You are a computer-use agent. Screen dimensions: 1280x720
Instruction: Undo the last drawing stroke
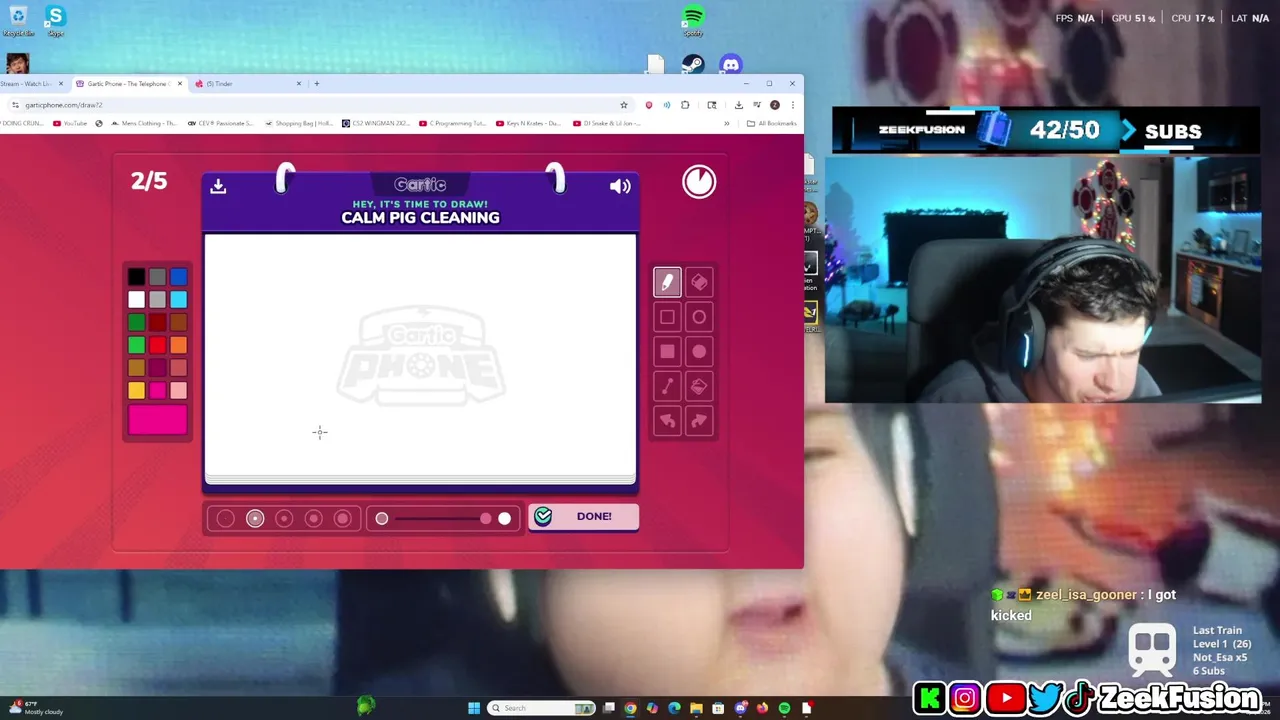pos(667,420)
